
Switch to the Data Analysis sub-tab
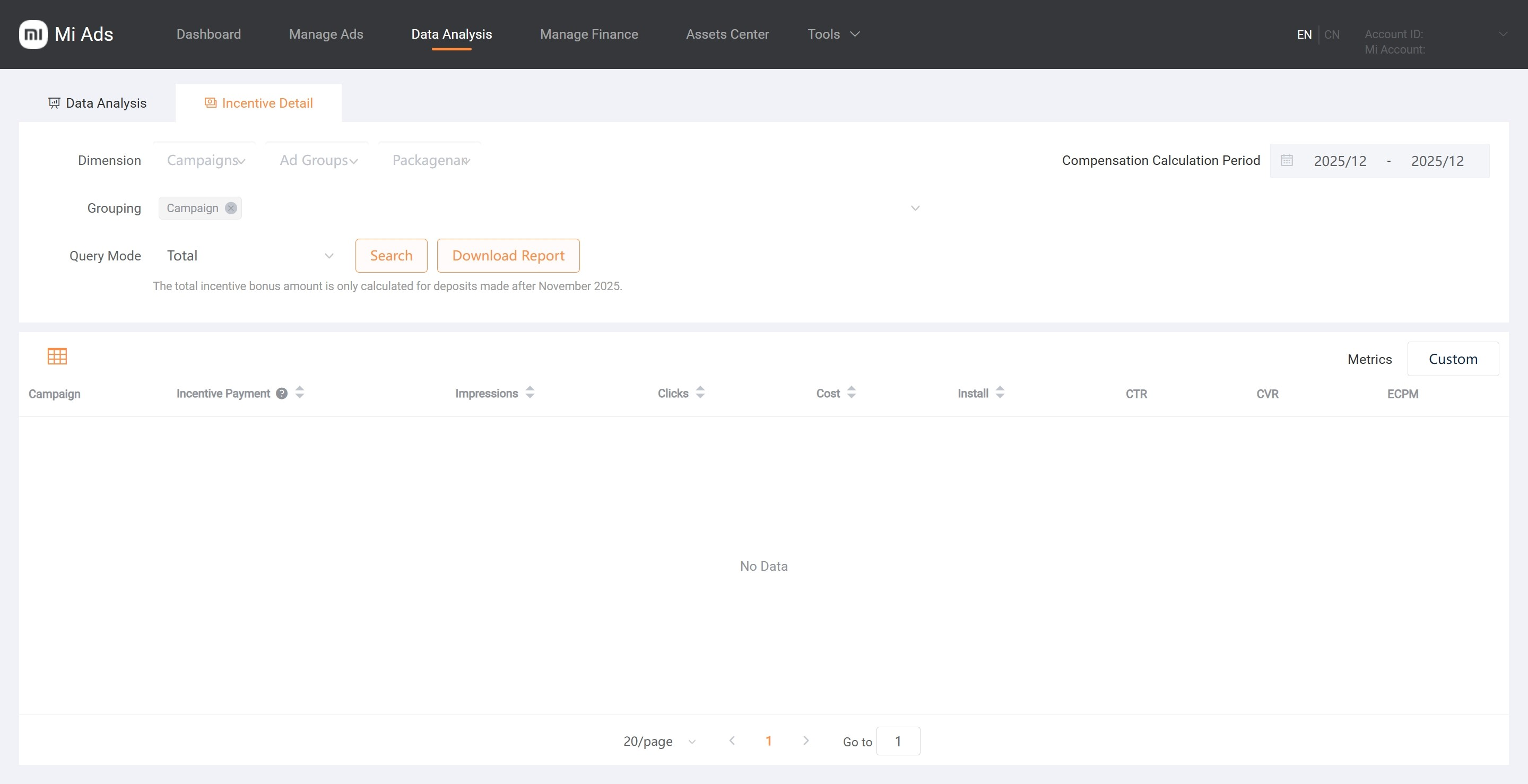coord(97,103)
